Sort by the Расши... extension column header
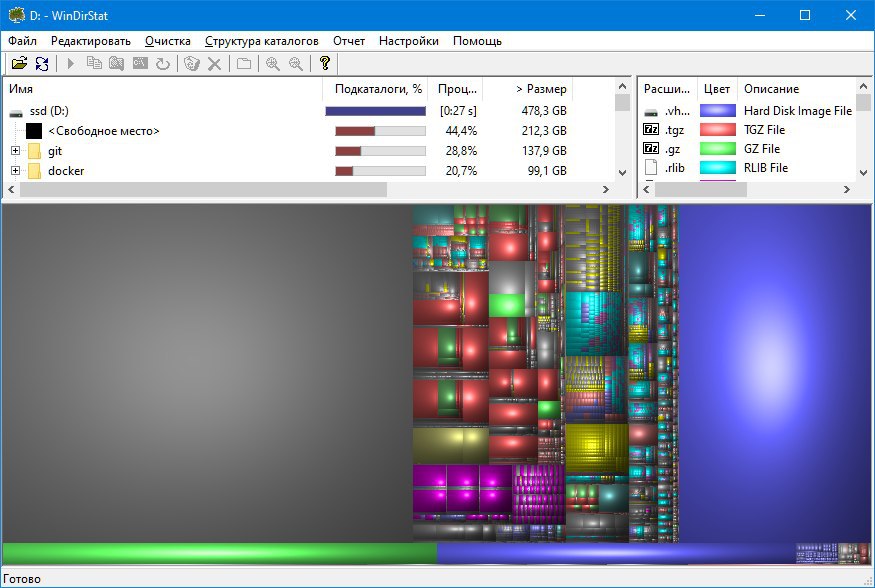This screenshot has width=875, height=588. pos(667,89)
